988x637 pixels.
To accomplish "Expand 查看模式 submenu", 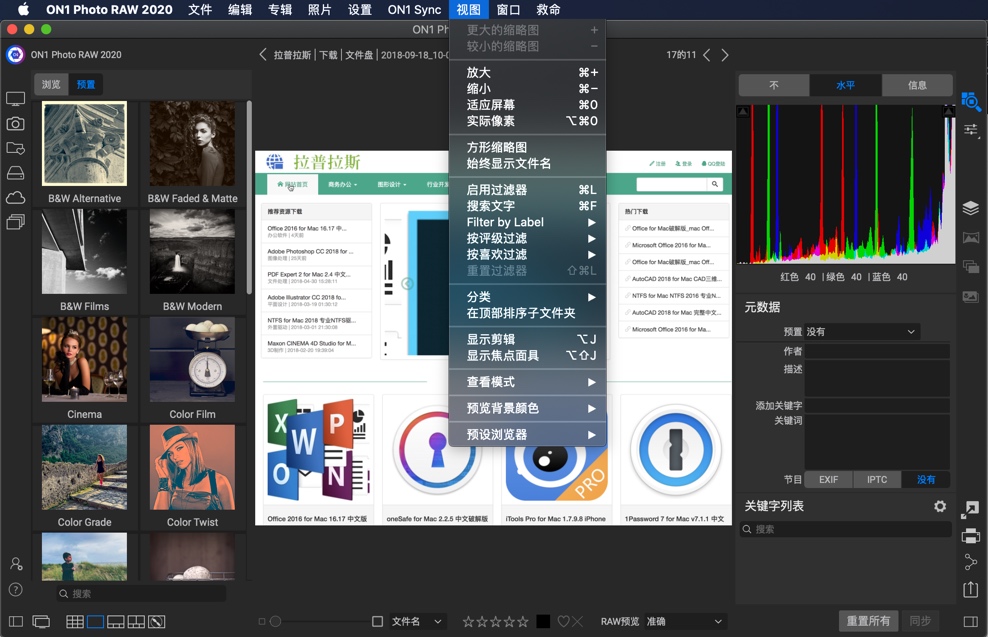I will [x=527, y=382].
